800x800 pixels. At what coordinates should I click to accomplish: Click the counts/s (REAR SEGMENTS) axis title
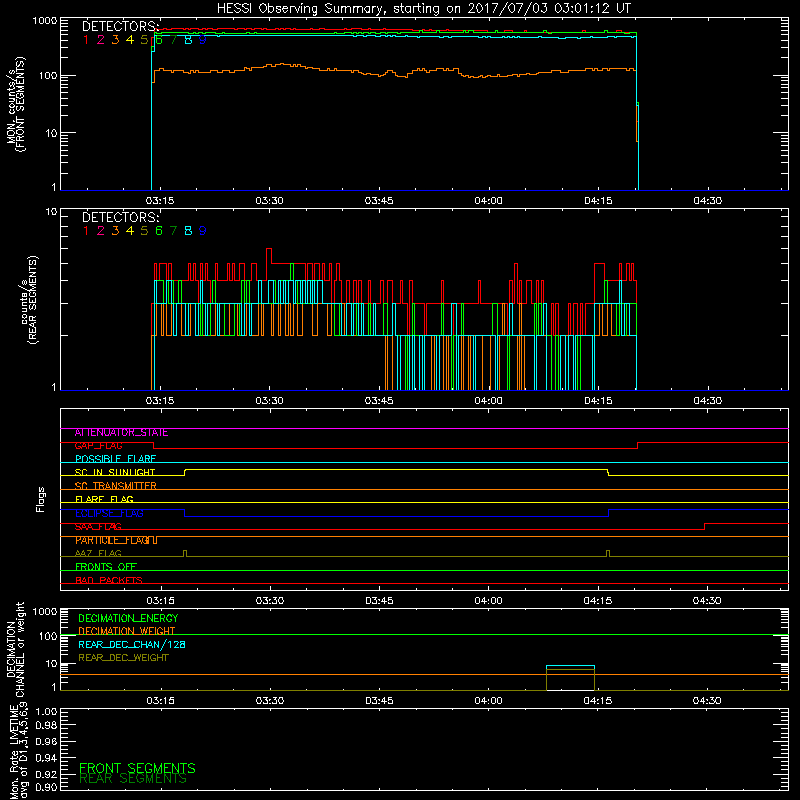click(x=29, y=301)
